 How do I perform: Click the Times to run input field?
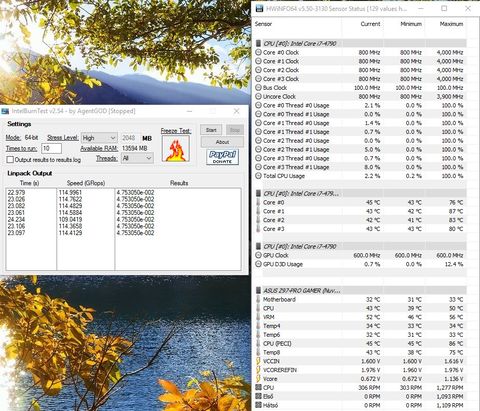coord(51,148)
